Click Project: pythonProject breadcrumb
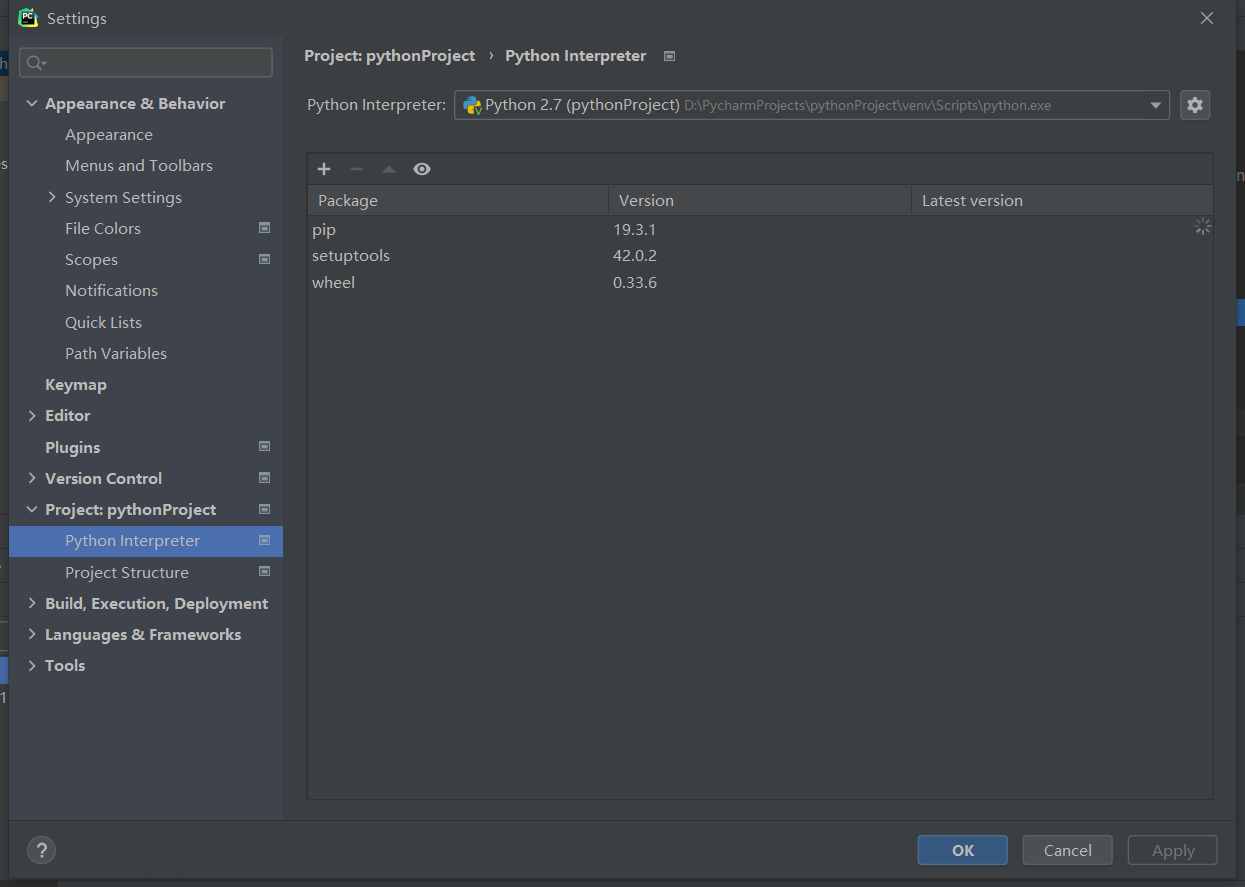The height and width of the screenshot is (887, 1245). pos(390,56)
